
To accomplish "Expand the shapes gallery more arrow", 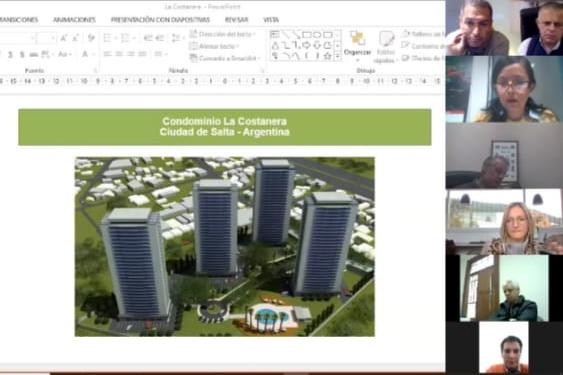I will (337, 56).
